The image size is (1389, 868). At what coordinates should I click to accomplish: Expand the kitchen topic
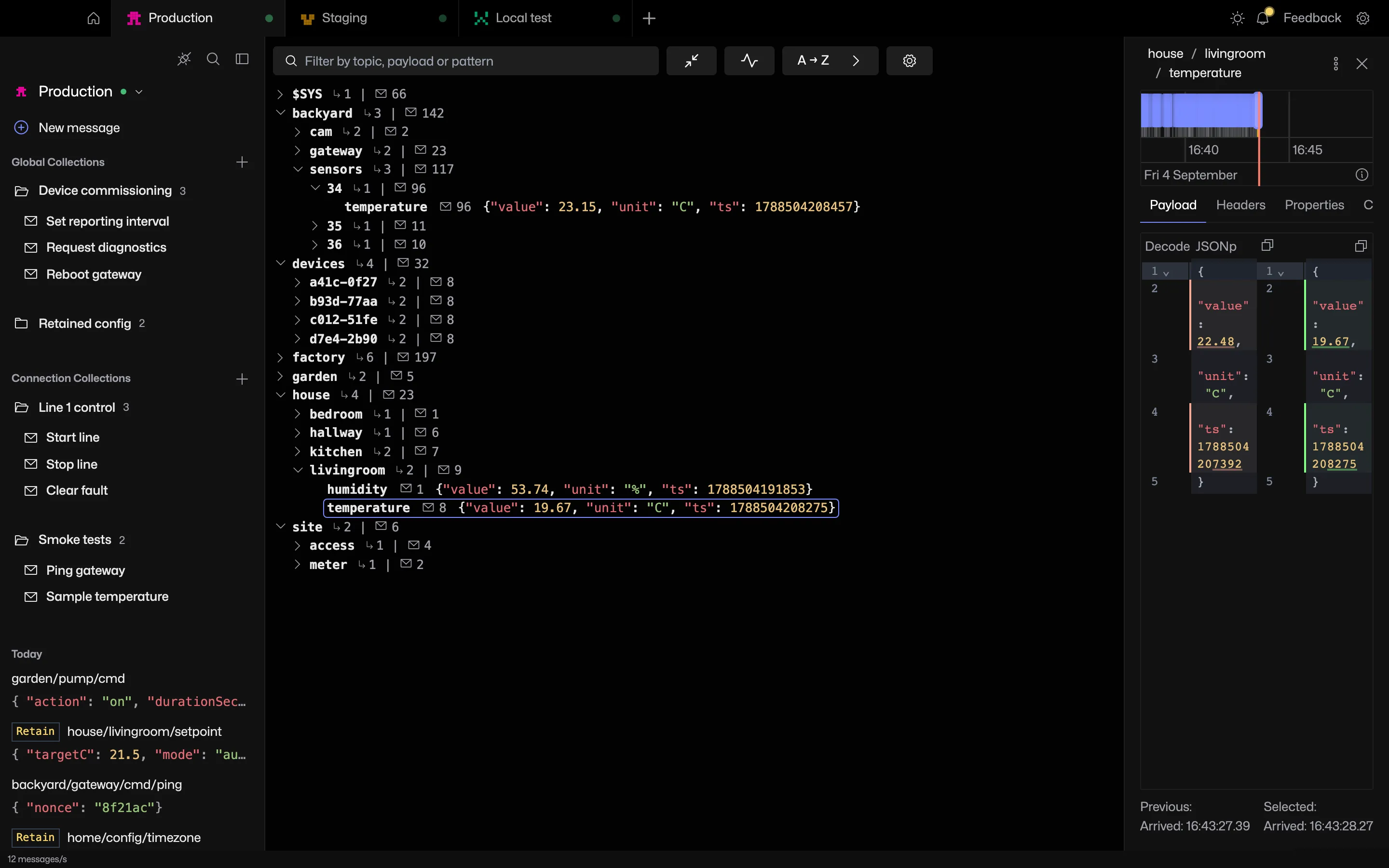(x=297, y=452)
